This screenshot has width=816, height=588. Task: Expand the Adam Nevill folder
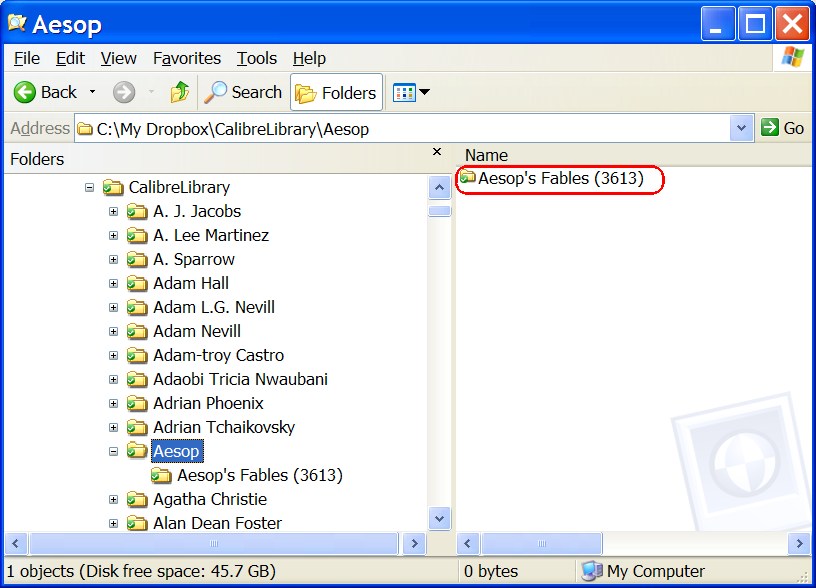[x=113, y=331]
